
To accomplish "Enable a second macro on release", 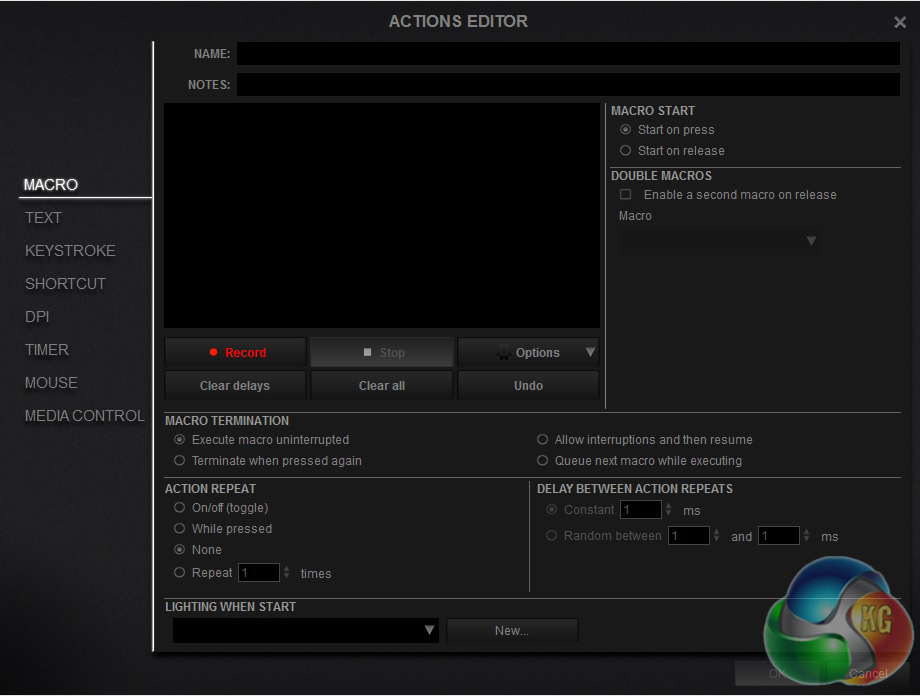I will pos(626,195).
